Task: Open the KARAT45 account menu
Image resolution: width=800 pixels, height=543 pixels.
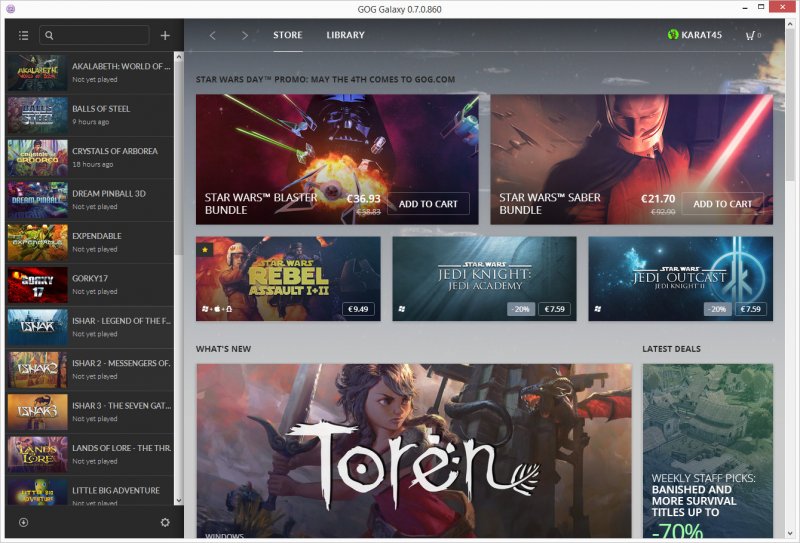Action: click(695, 35)
